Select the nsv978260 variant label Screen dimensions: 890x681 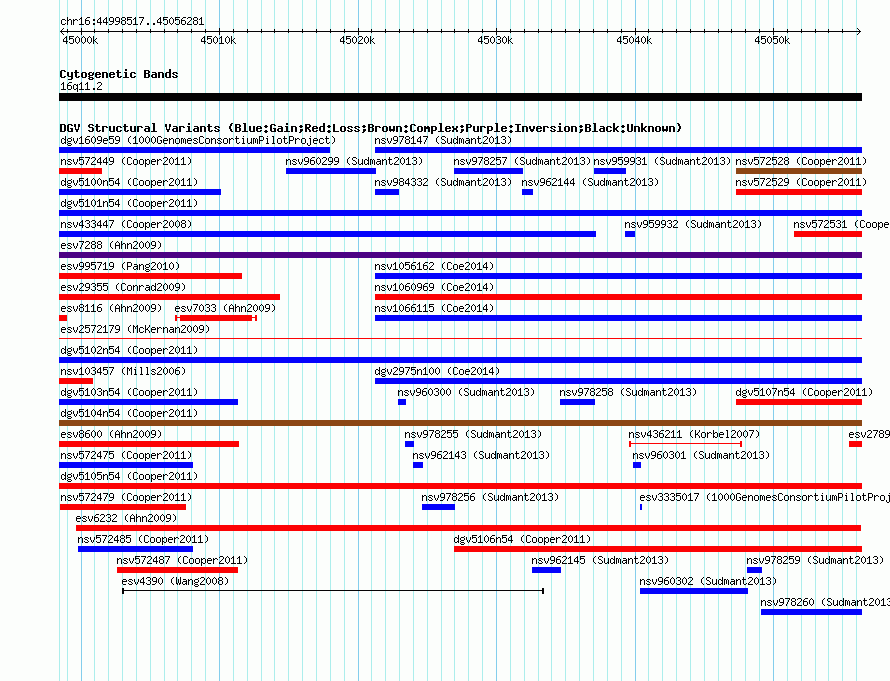click(825, 602)
